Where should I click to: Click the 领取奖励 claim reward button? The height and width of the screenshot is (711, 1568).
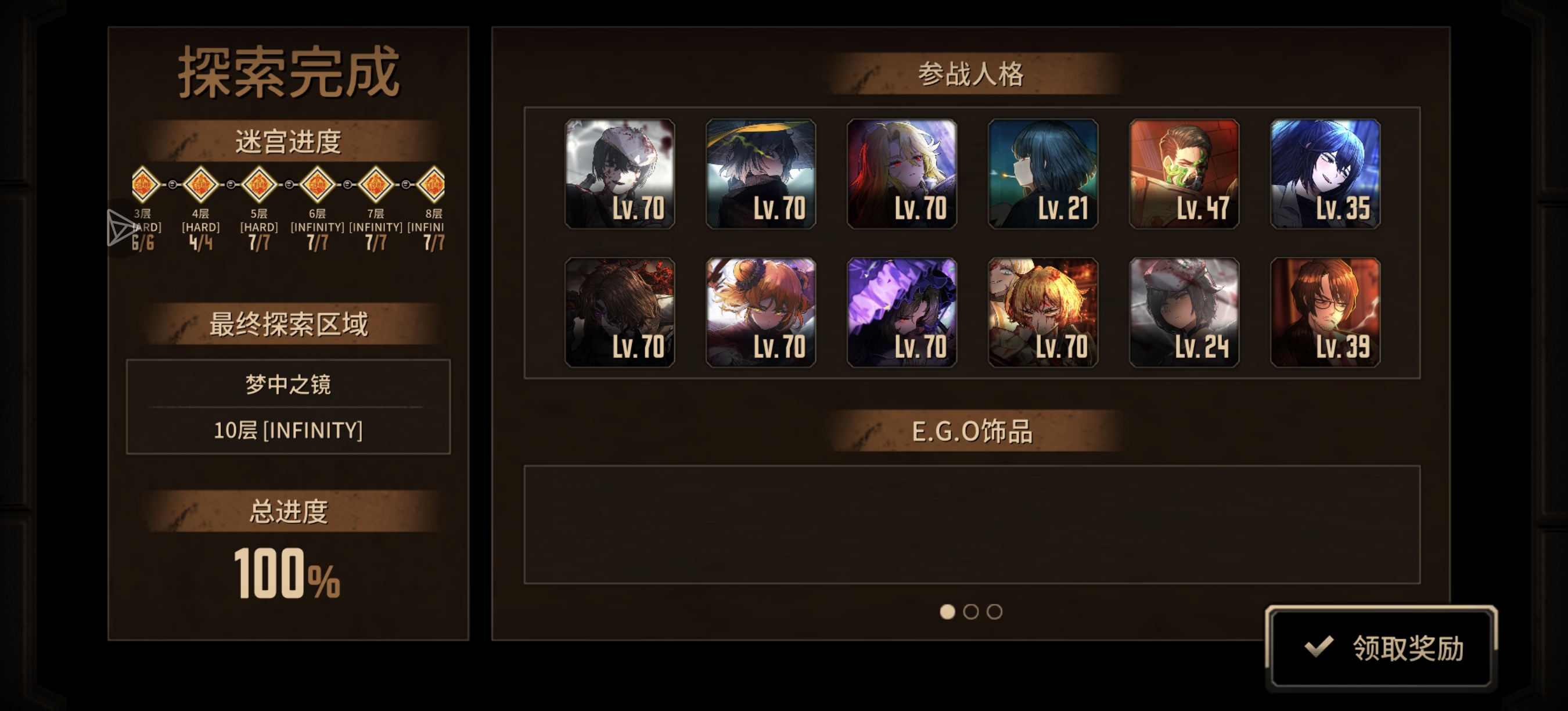pos(1381,648)
